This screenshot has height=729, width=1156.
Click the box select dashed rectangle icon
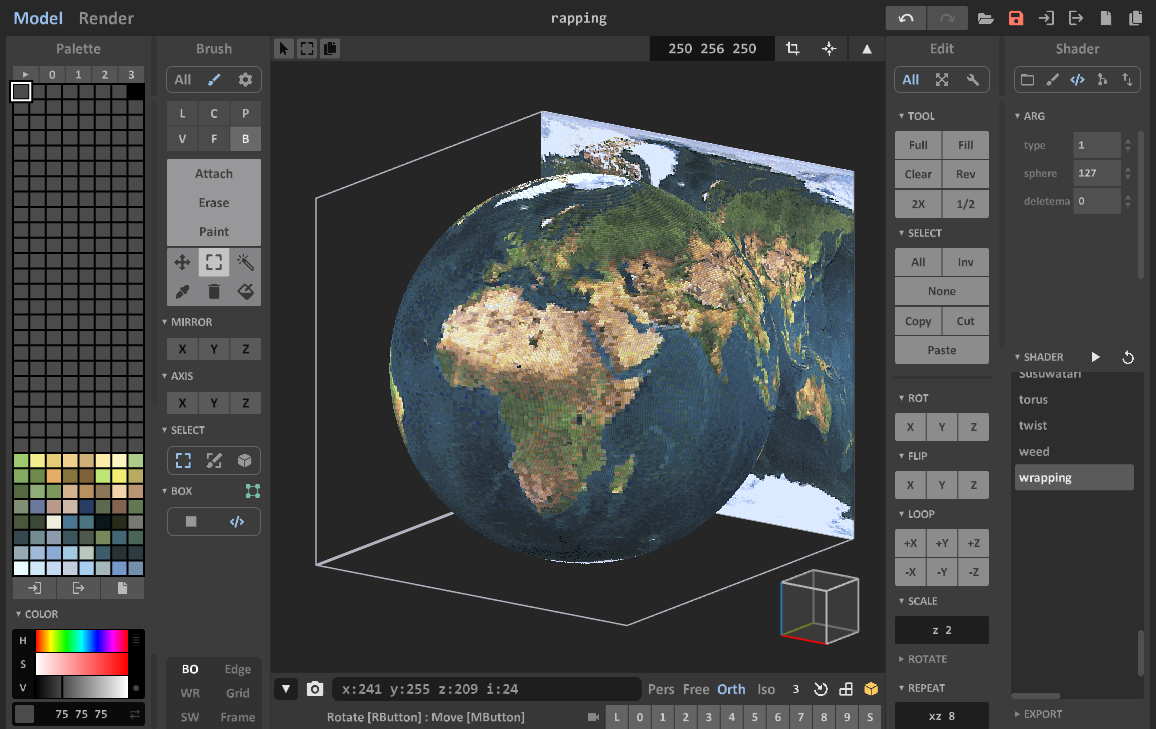coord(183,461)
